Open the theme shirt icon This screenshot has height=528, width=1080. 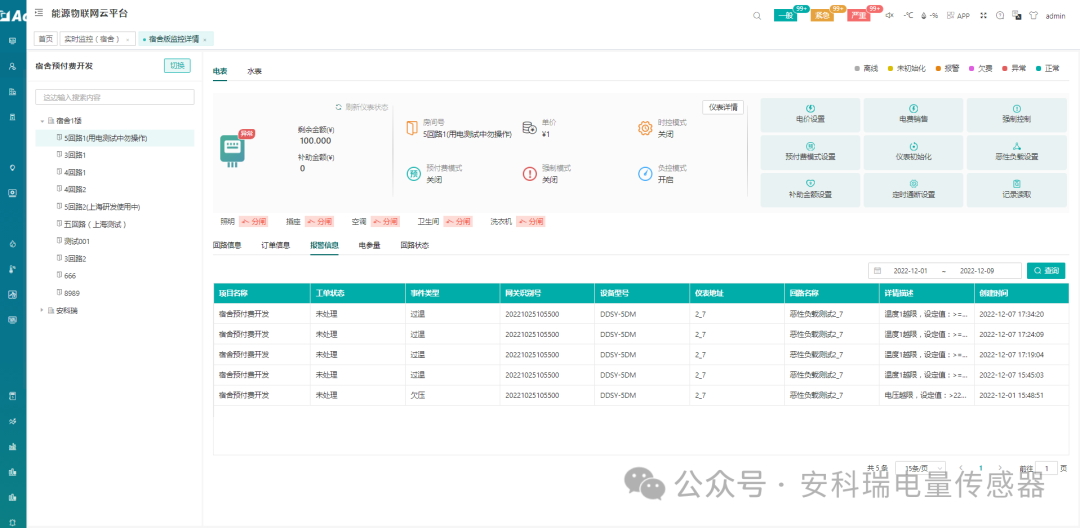pos(1032,15)
